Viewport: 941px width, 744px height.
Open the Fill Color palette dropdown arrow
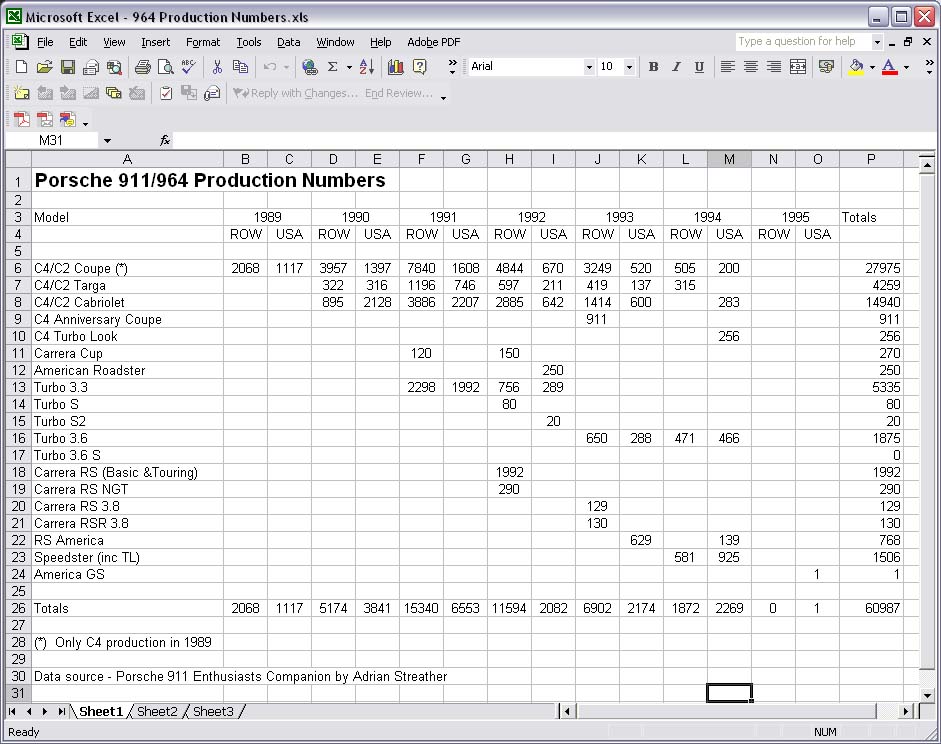[872, 67]
